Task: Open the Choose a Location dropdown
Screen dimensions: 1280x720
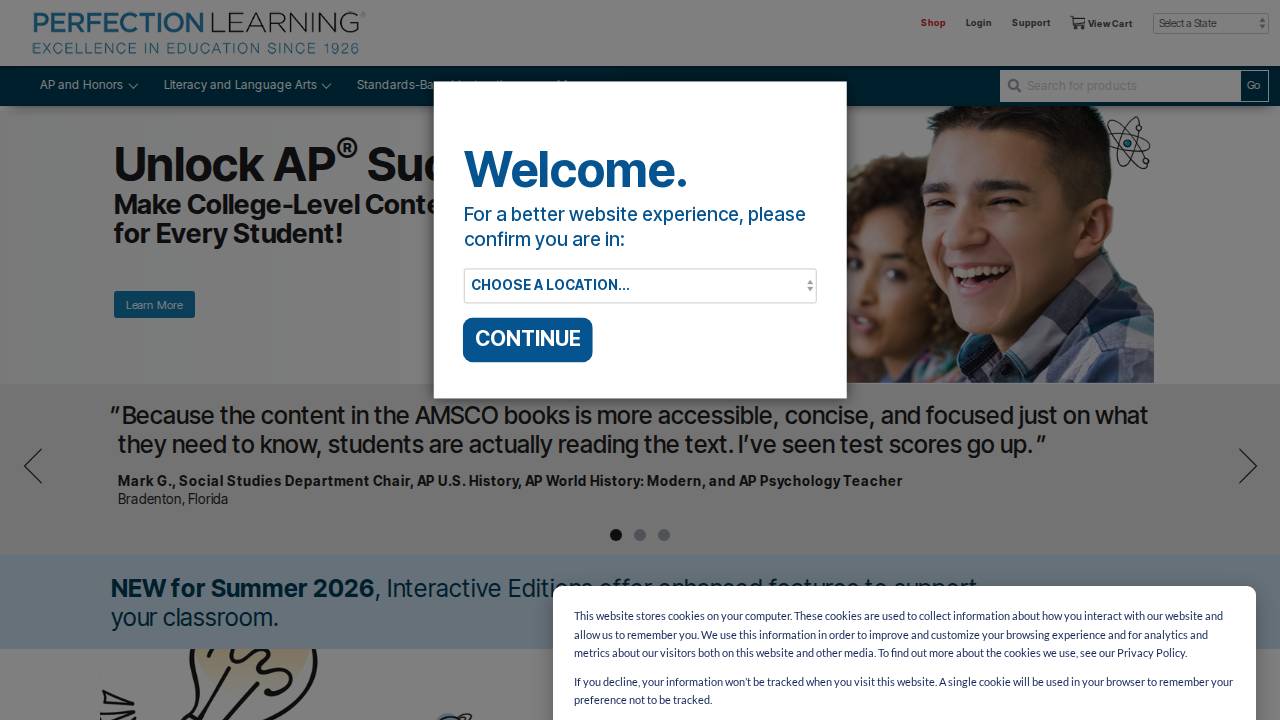Action: click(x=640, y=286)
